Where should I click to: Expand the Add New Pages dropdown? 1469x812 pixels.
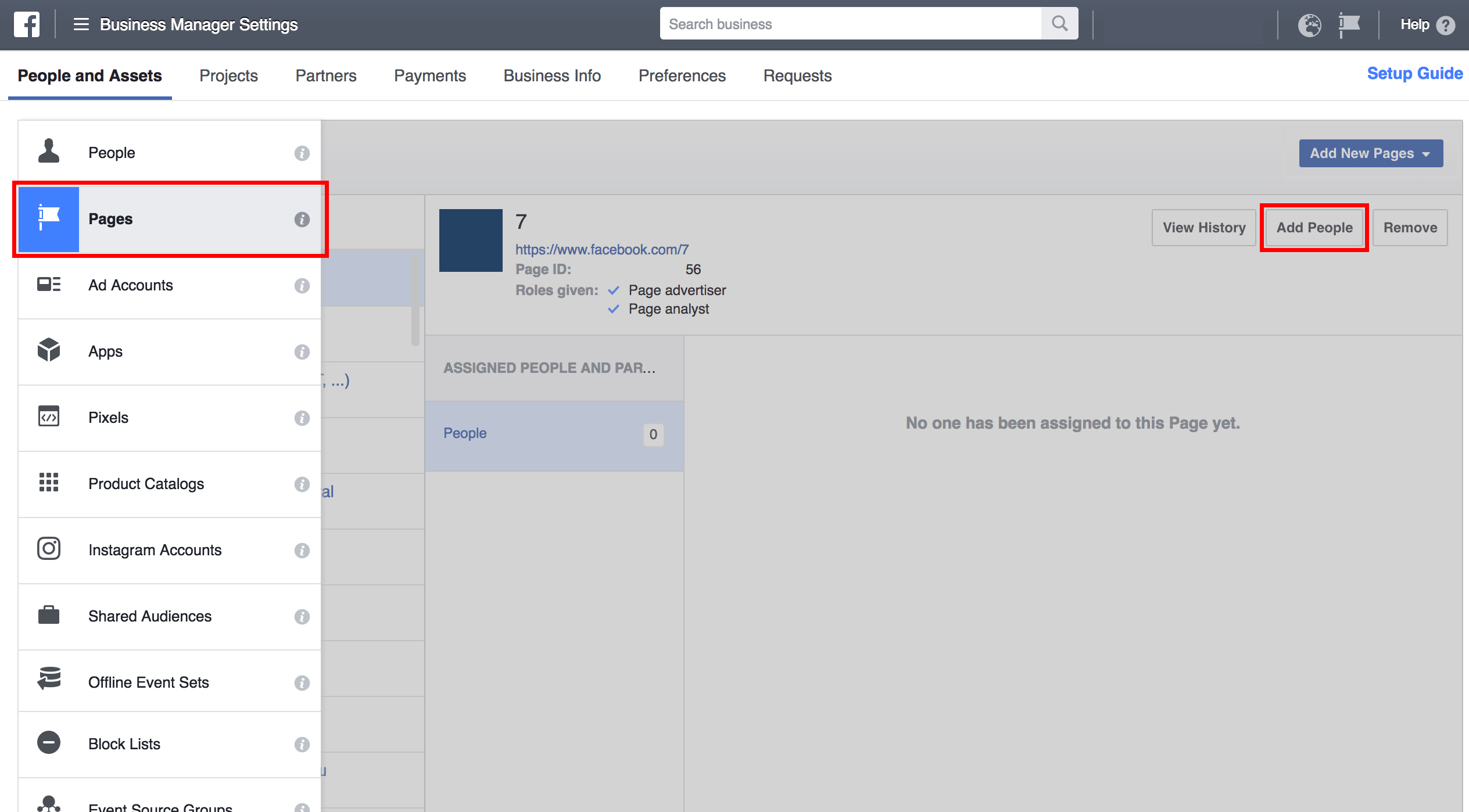point(1371,153)
